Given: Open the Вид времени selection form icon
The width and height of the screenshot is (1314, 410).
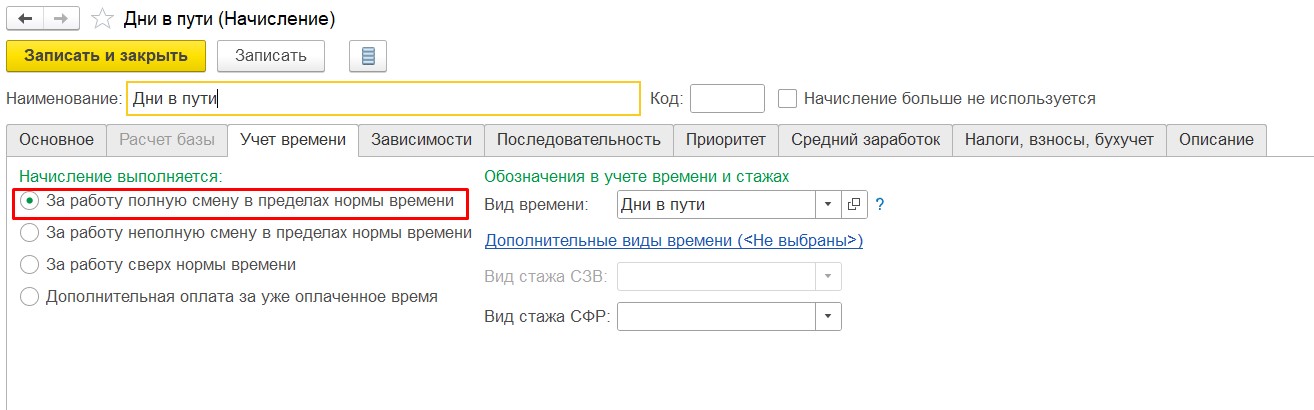Looking at the screenshot, I should coord(854,204).
